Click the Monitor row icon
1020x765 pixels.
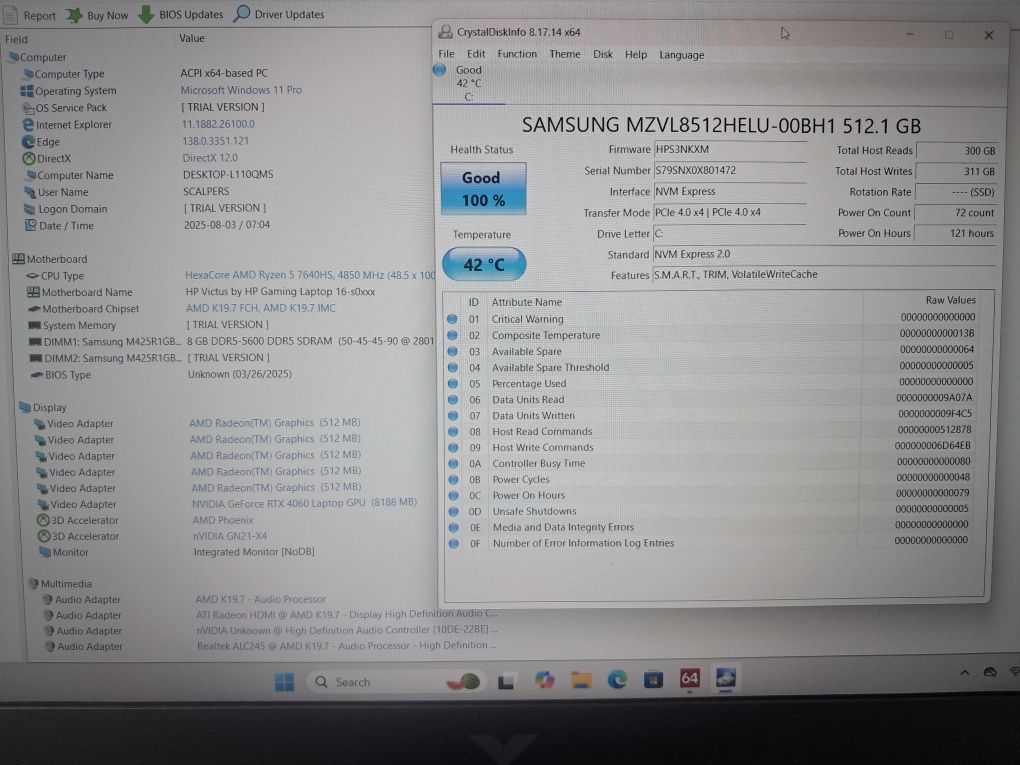(x=44, y=552)
